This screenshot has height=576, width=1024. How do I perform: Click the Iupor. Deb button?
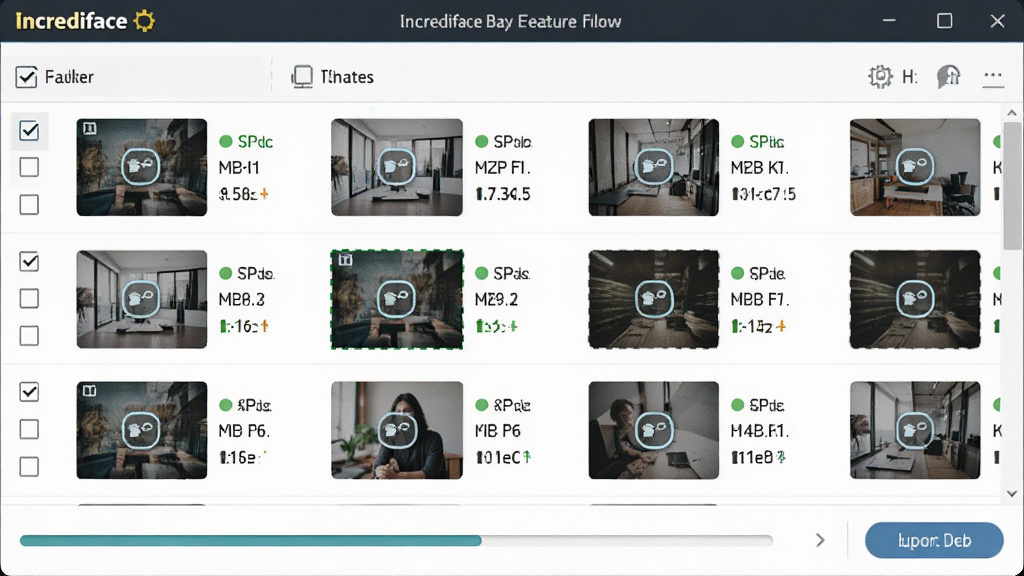[x=934, y=540]
